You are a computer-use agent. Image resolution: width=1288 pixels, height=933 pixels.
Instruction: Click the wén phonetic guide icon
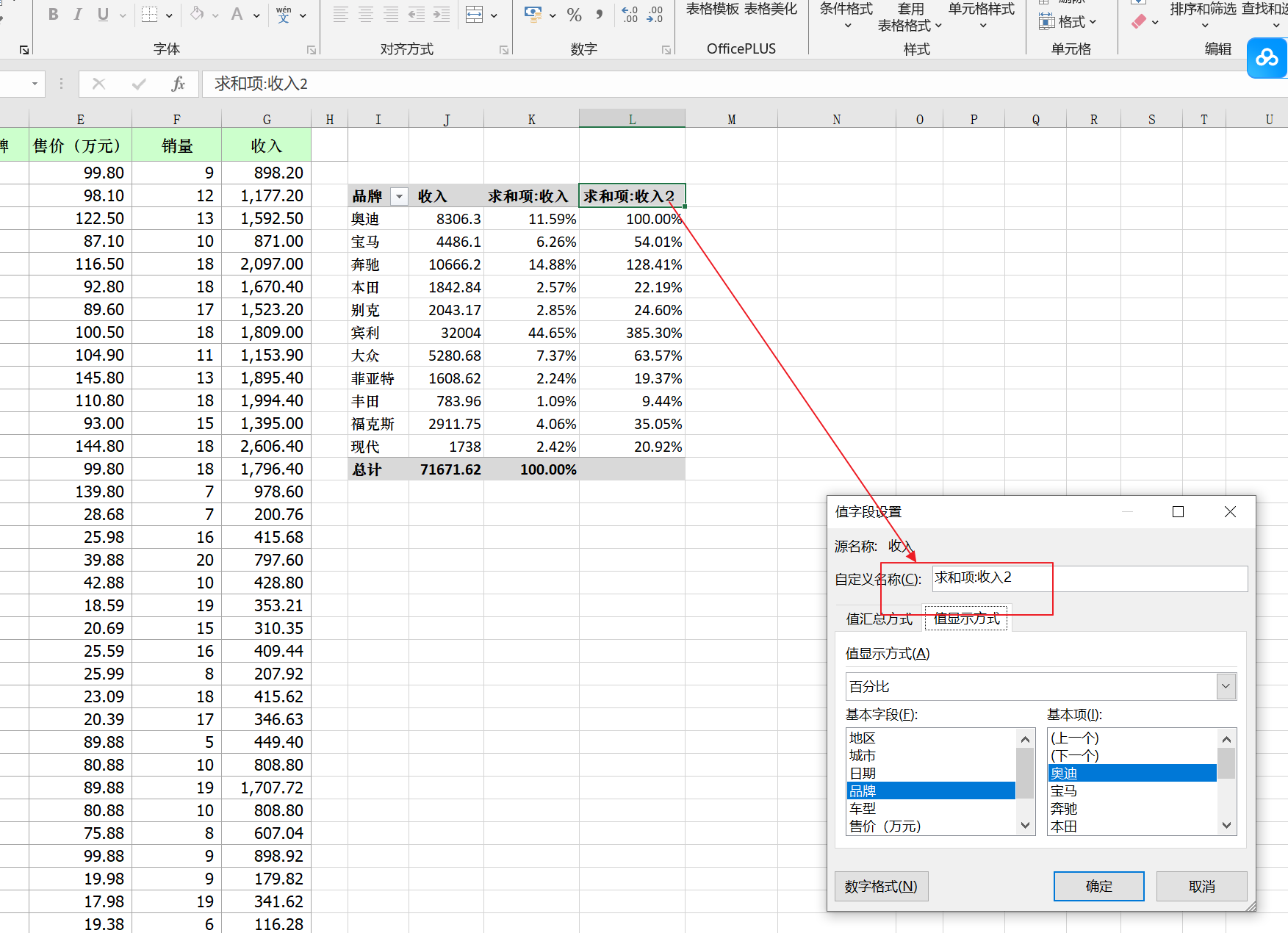284,15
